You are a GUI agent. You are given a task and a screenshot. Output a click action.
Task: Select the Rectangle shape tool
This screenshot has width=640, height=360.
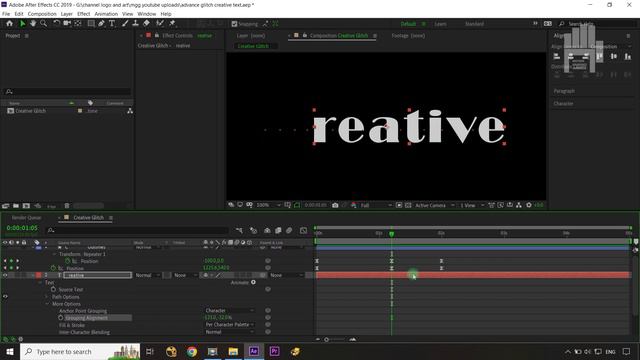pyautogui.click(x=91, y=24)
